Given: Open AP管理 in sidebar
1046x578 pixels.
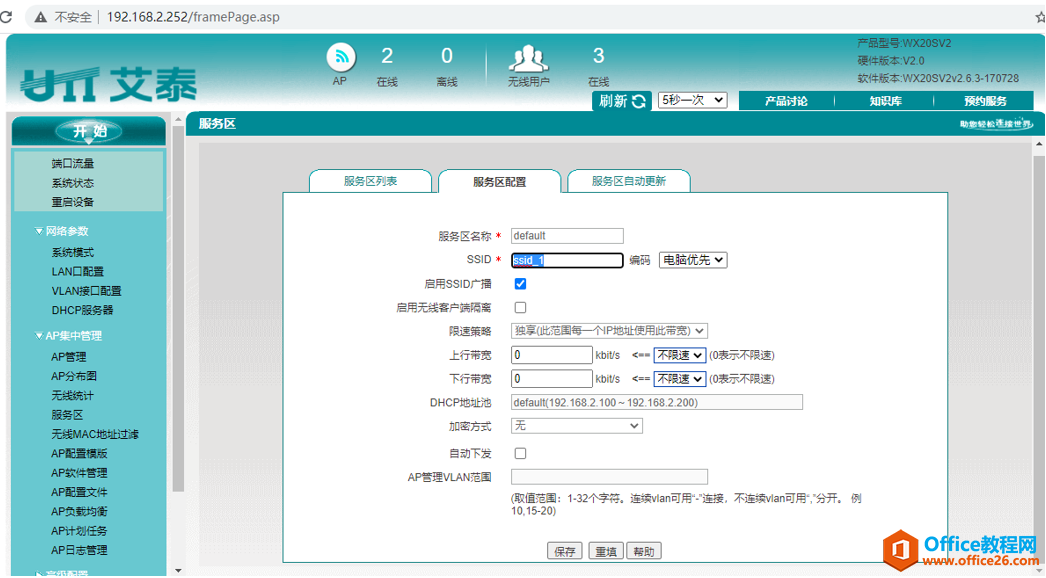Looking at the screenshot, I should coord(69,357).
